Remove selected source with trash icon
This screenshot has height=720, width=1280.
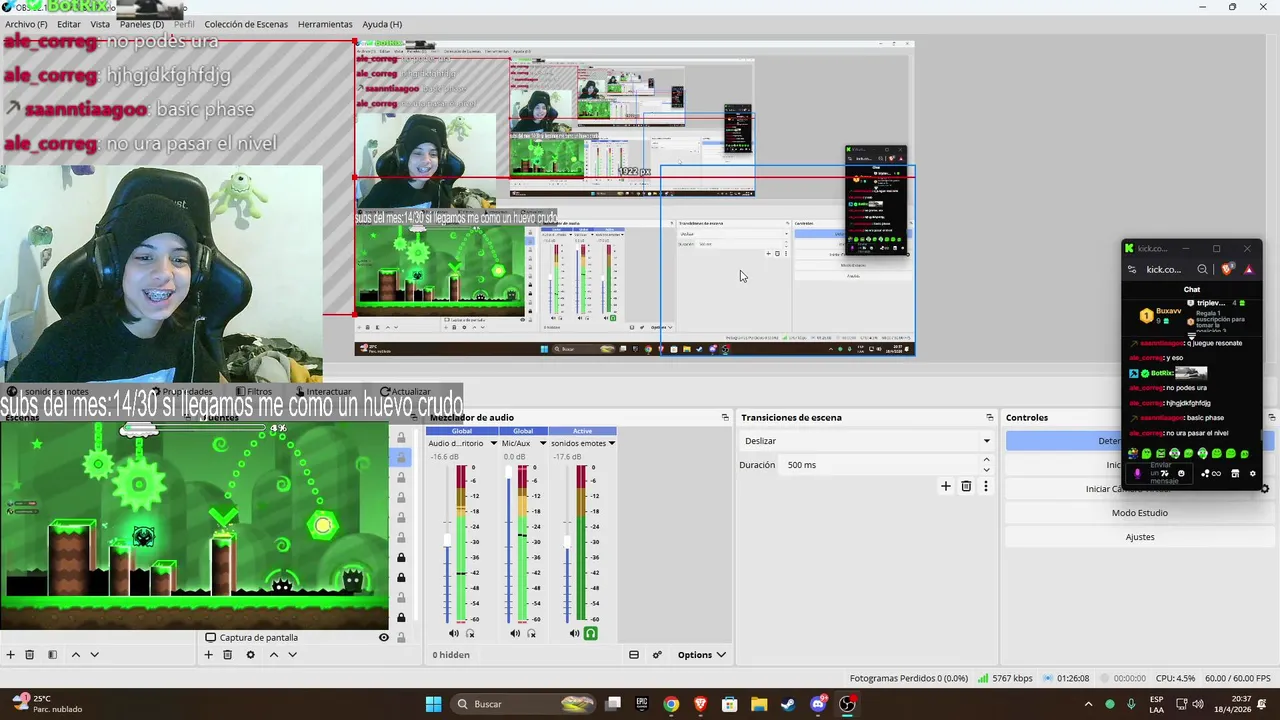(x=227, y=655)
